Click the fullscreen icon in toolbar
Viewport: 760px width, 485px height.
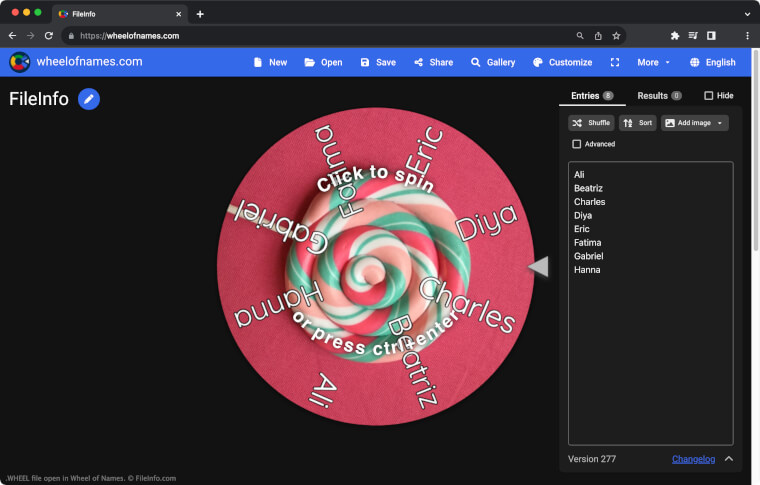615,62
